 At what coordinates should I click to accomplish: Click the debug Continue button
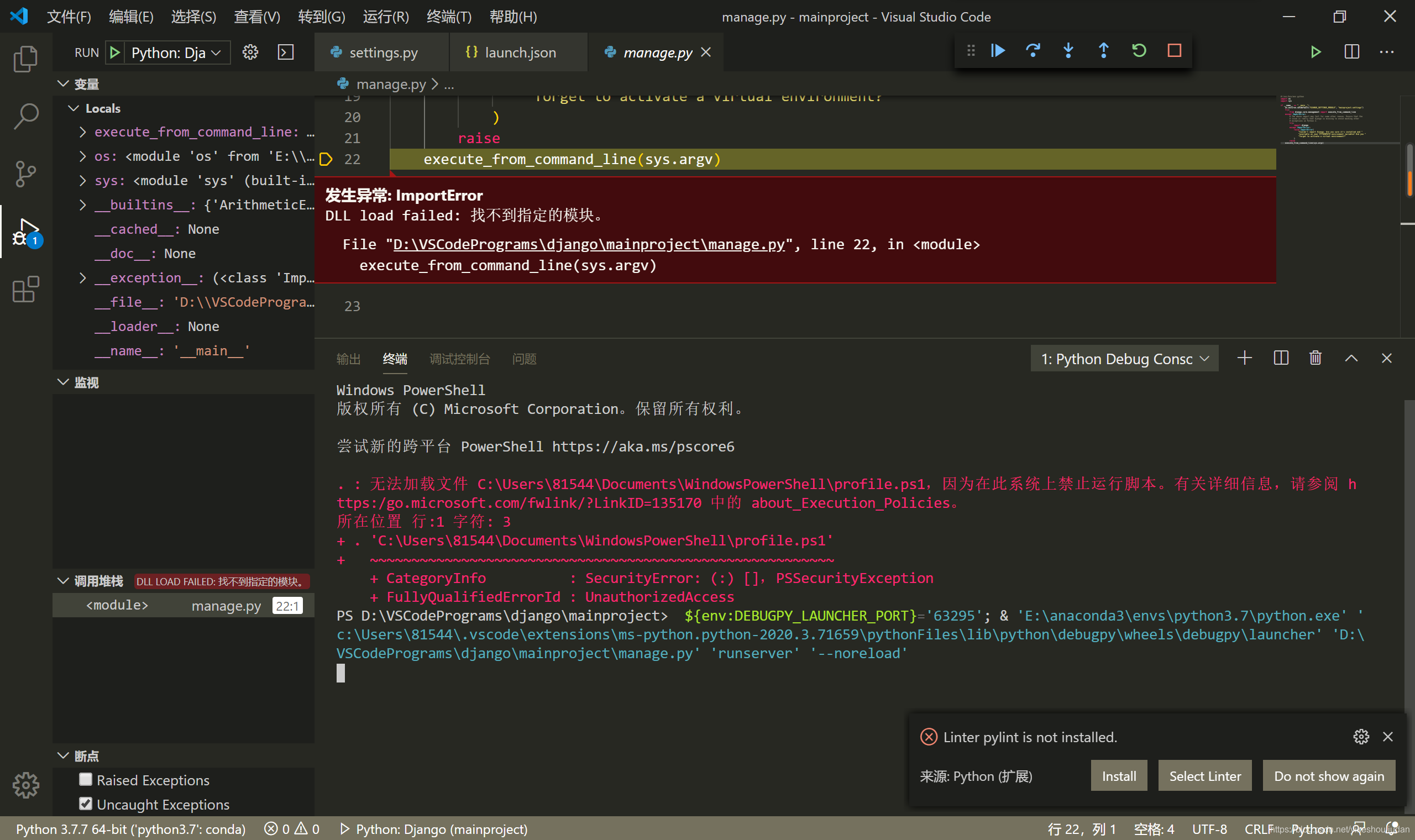(x=998, y=51)
